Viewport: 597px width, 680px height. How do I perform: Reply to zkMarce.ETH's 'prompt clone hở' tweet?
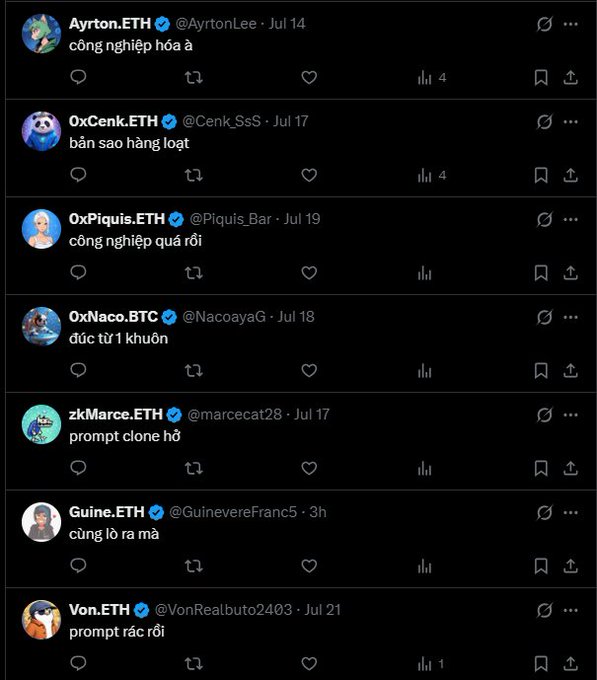click(x=78, y=468)
